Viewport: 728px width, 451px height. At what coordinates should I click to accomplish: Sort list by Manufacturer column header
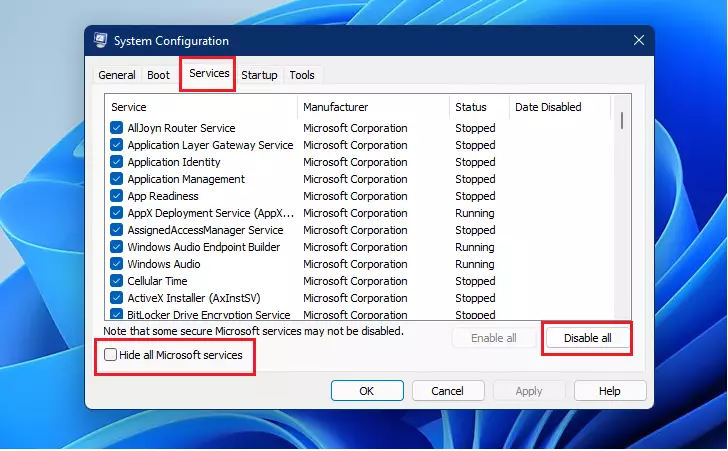[373, 107]
